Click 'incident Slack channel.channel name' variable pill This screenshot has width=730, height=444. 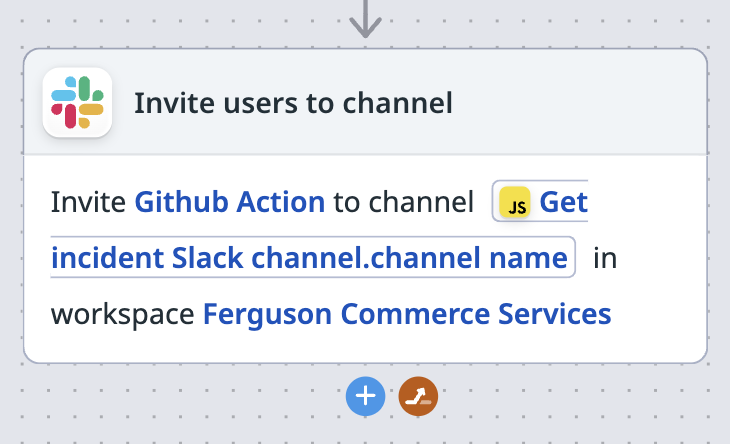pos(309,258)
